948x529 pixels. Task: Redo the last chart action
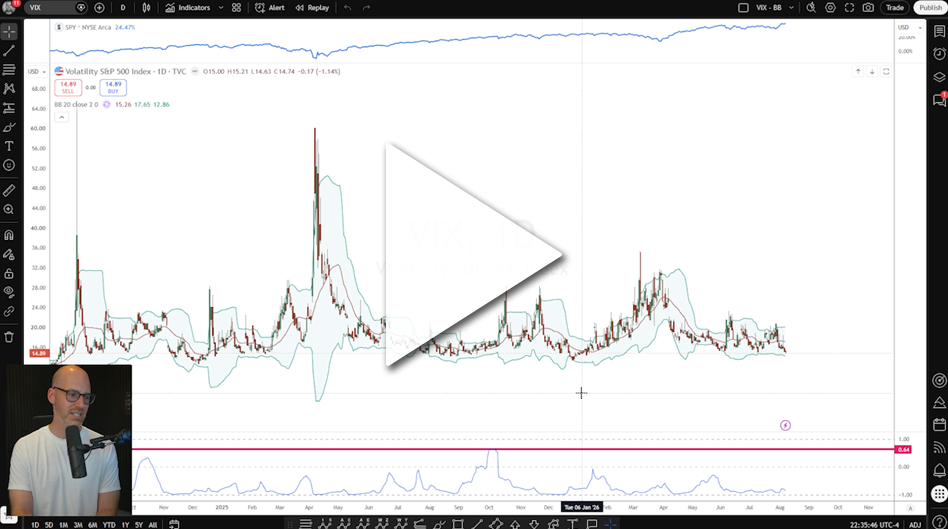(x=366, y=8)
